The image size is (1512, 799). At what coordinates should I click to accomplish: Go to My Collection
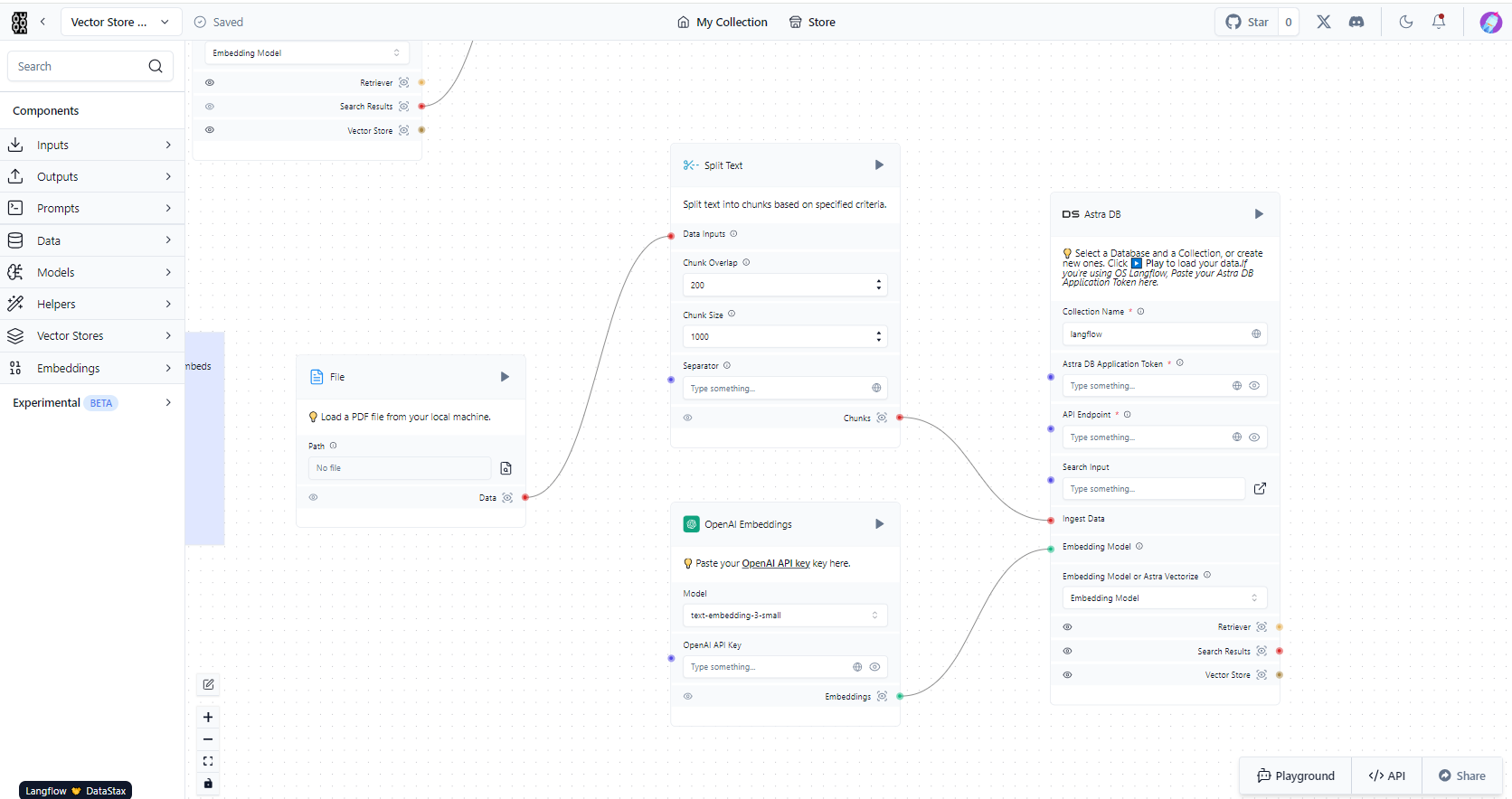click(723, 22)
